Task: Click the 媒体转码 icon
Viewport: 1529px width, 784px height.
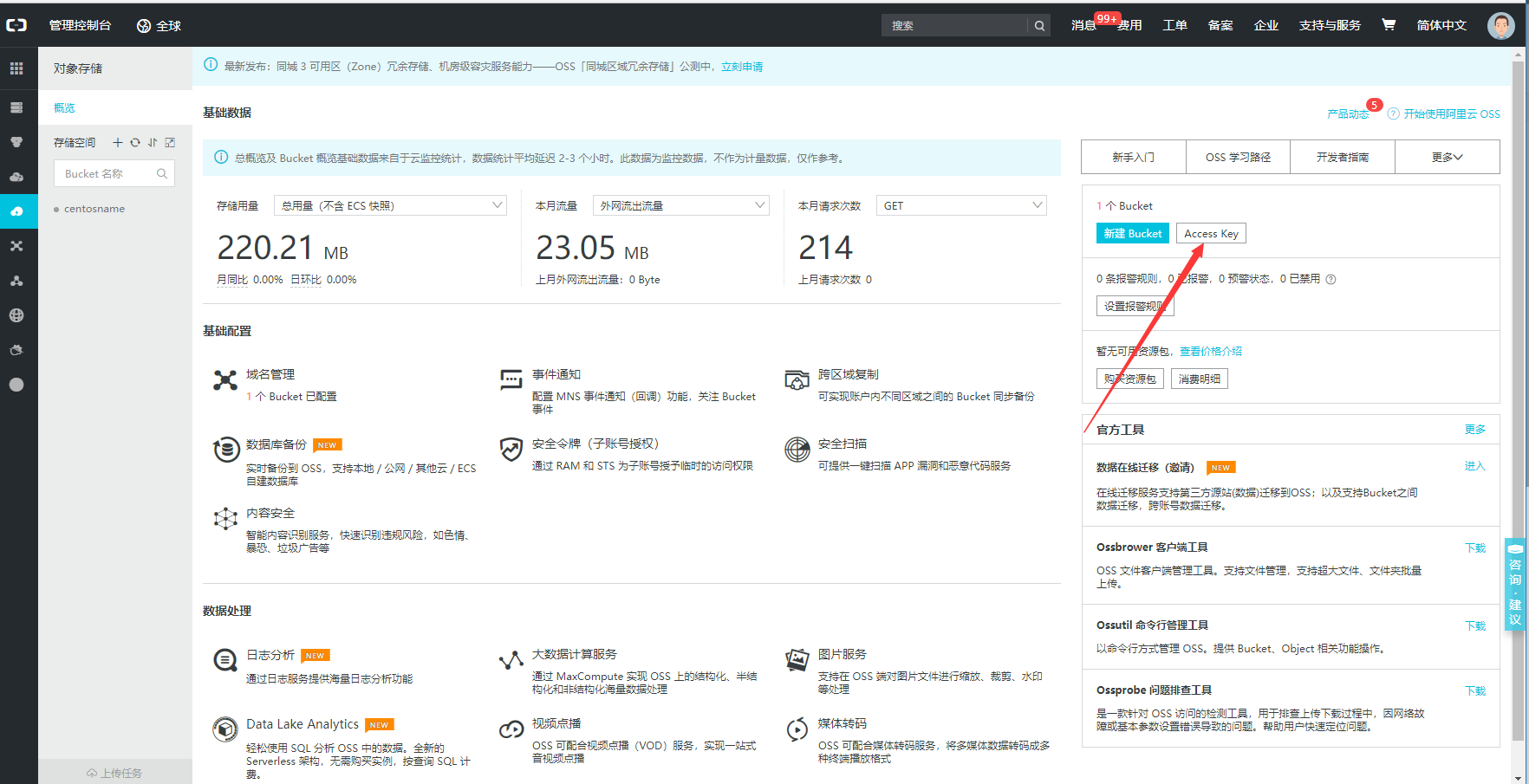Action: point(797,729)
